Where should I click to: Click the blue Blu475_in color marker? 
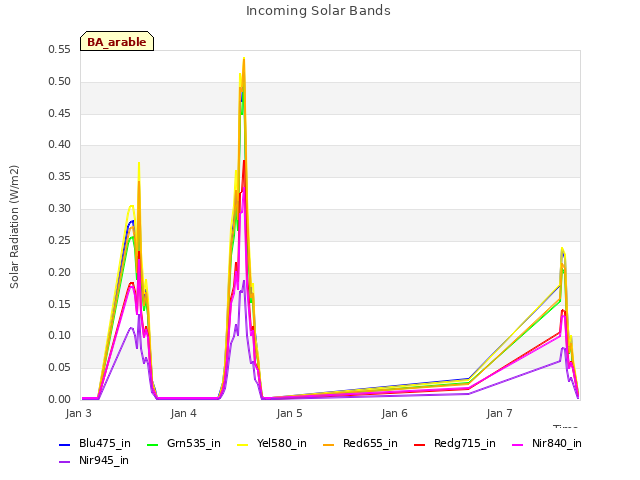(x=64, y=444)
